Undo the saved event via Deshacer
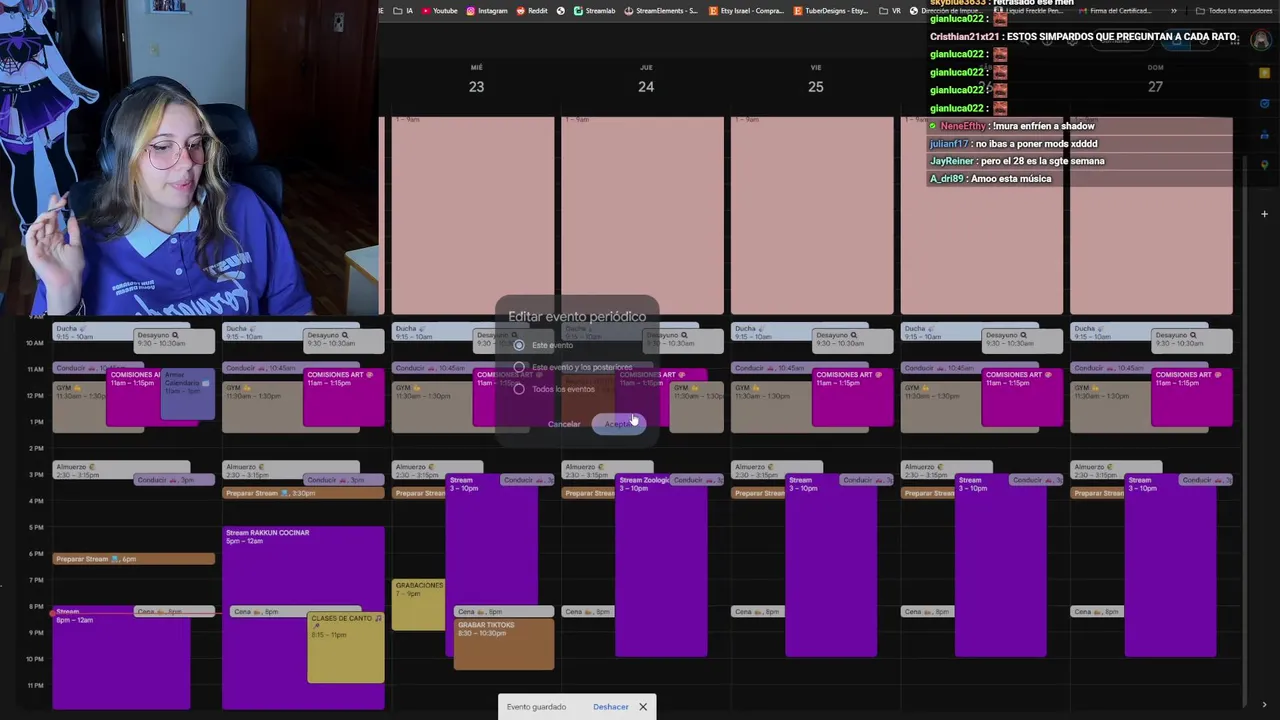This screenshot has height=720, width=1280. coord(610,707)
